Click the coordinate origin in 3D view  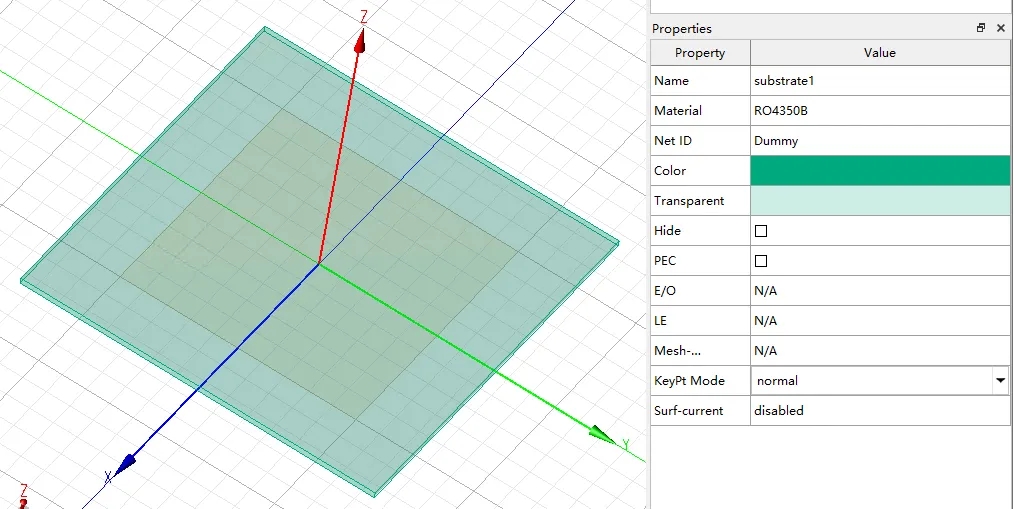[319, 263]
